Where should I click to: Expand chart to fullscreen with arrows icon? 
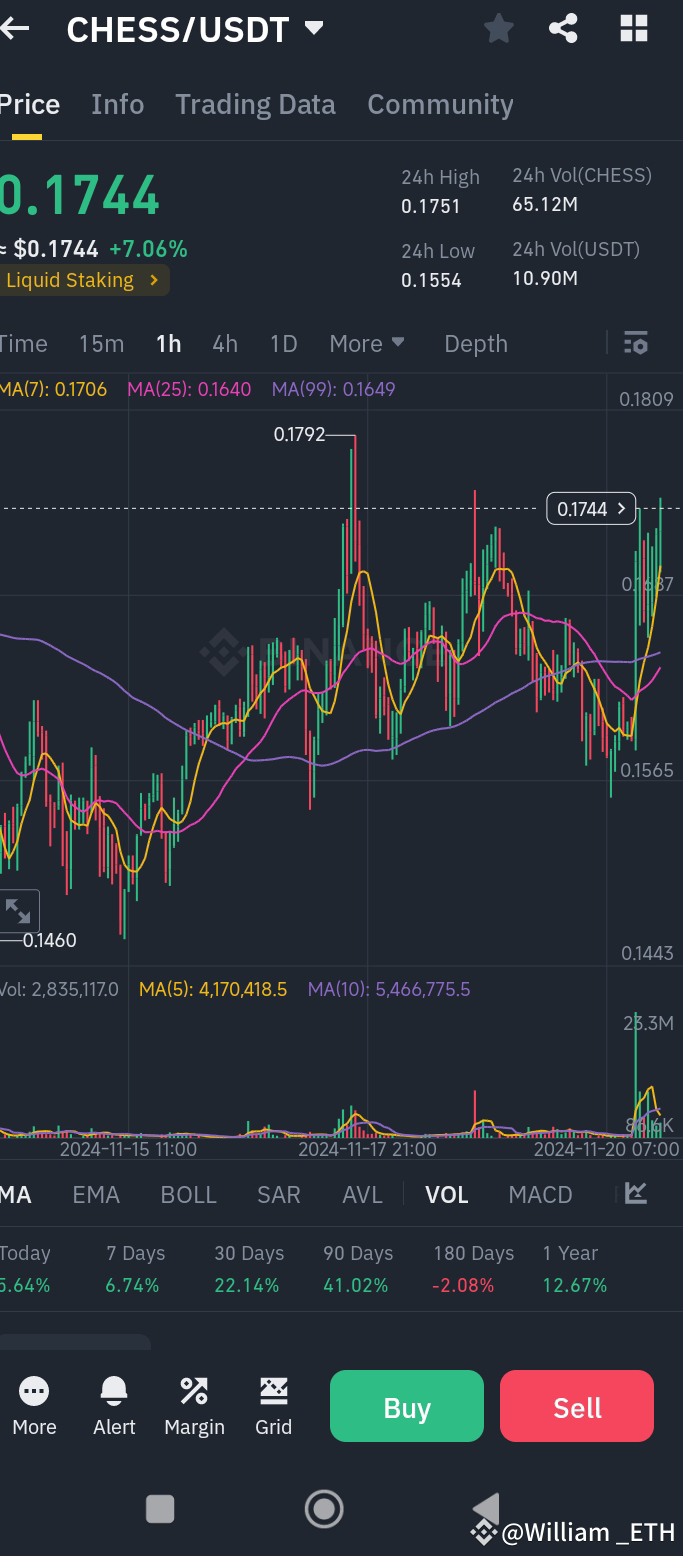19,911
